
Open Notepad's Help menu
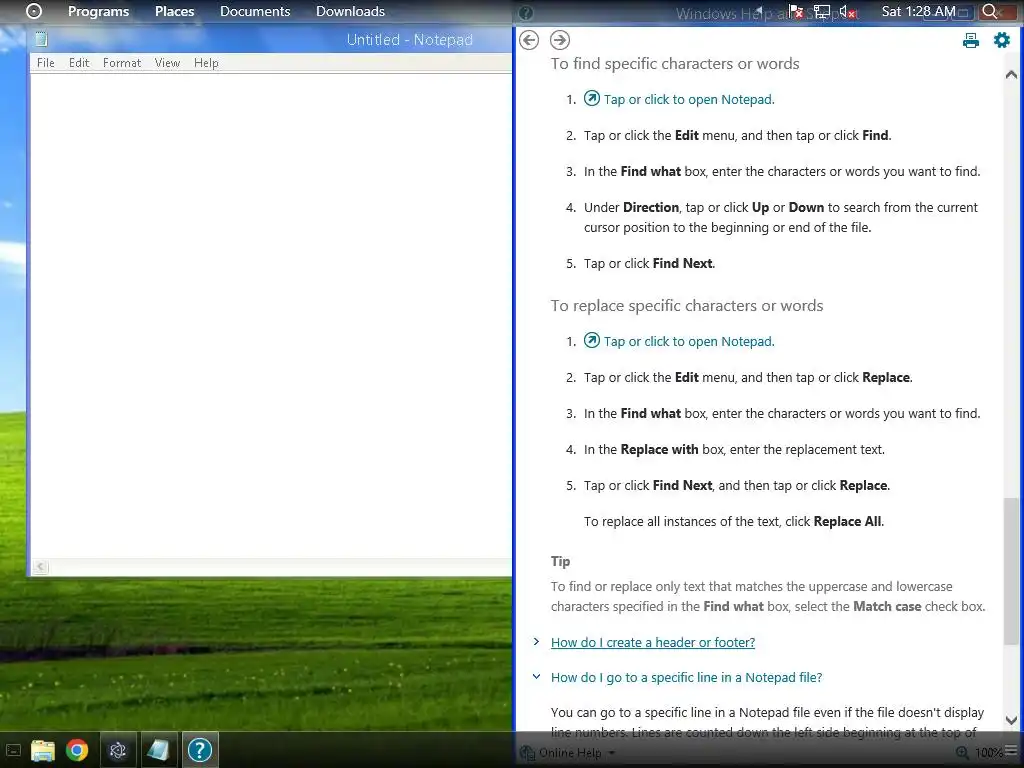(206, 63)
